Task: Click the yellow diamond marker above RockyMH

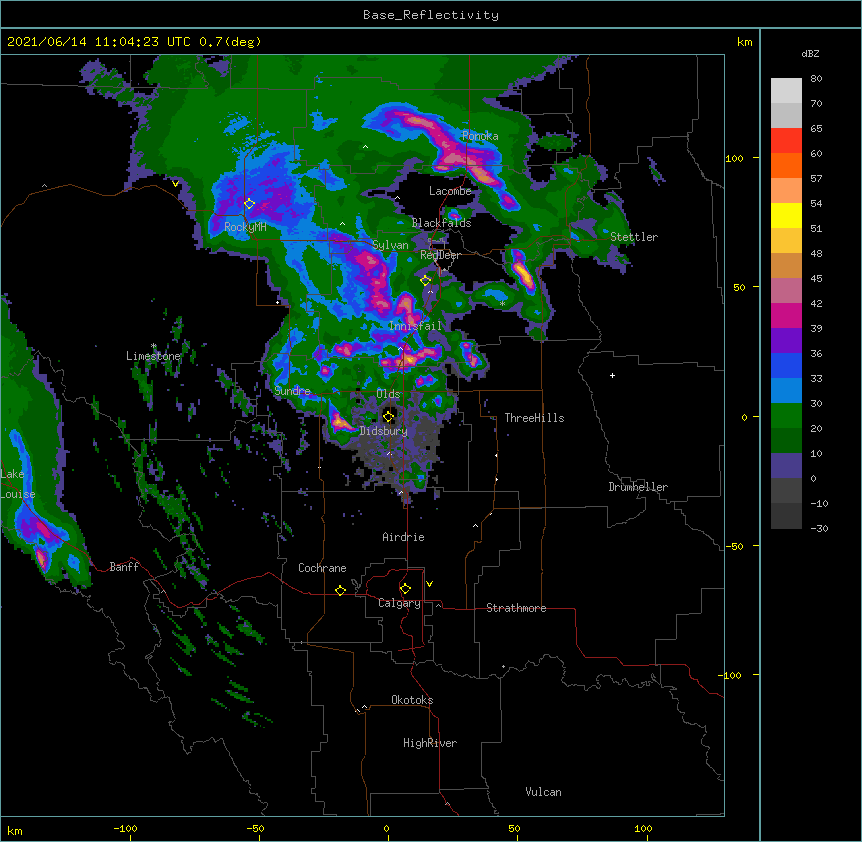Action: click(249, 204)
